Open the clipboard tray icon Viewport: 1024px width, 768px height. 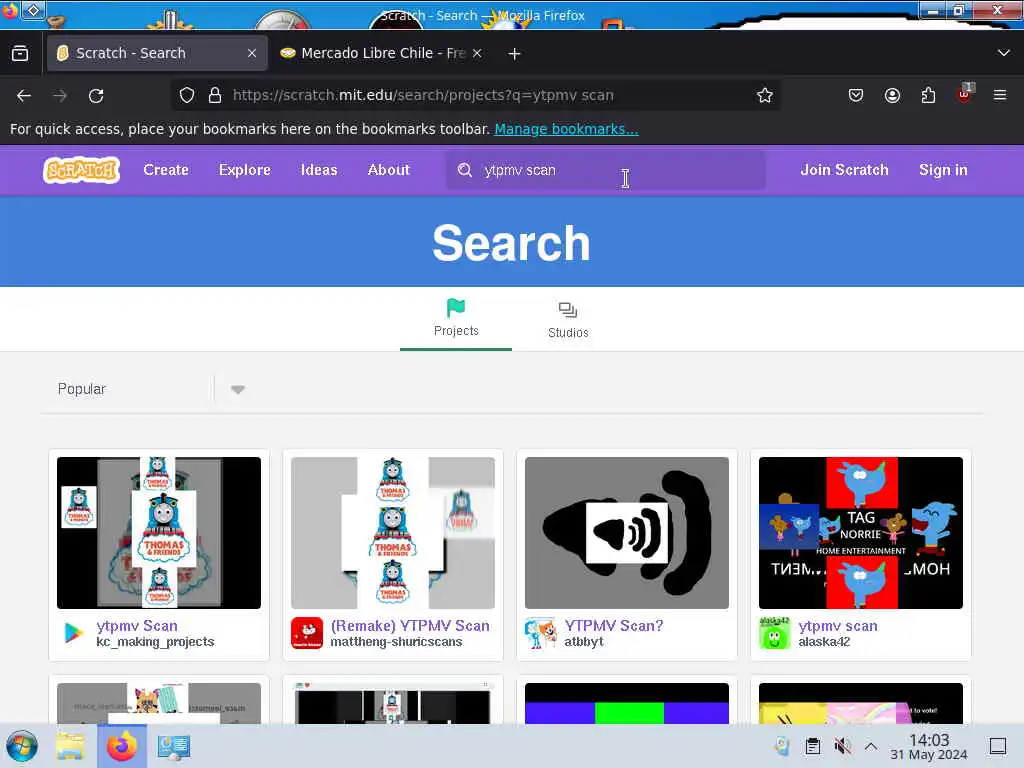tap(813, 746)
